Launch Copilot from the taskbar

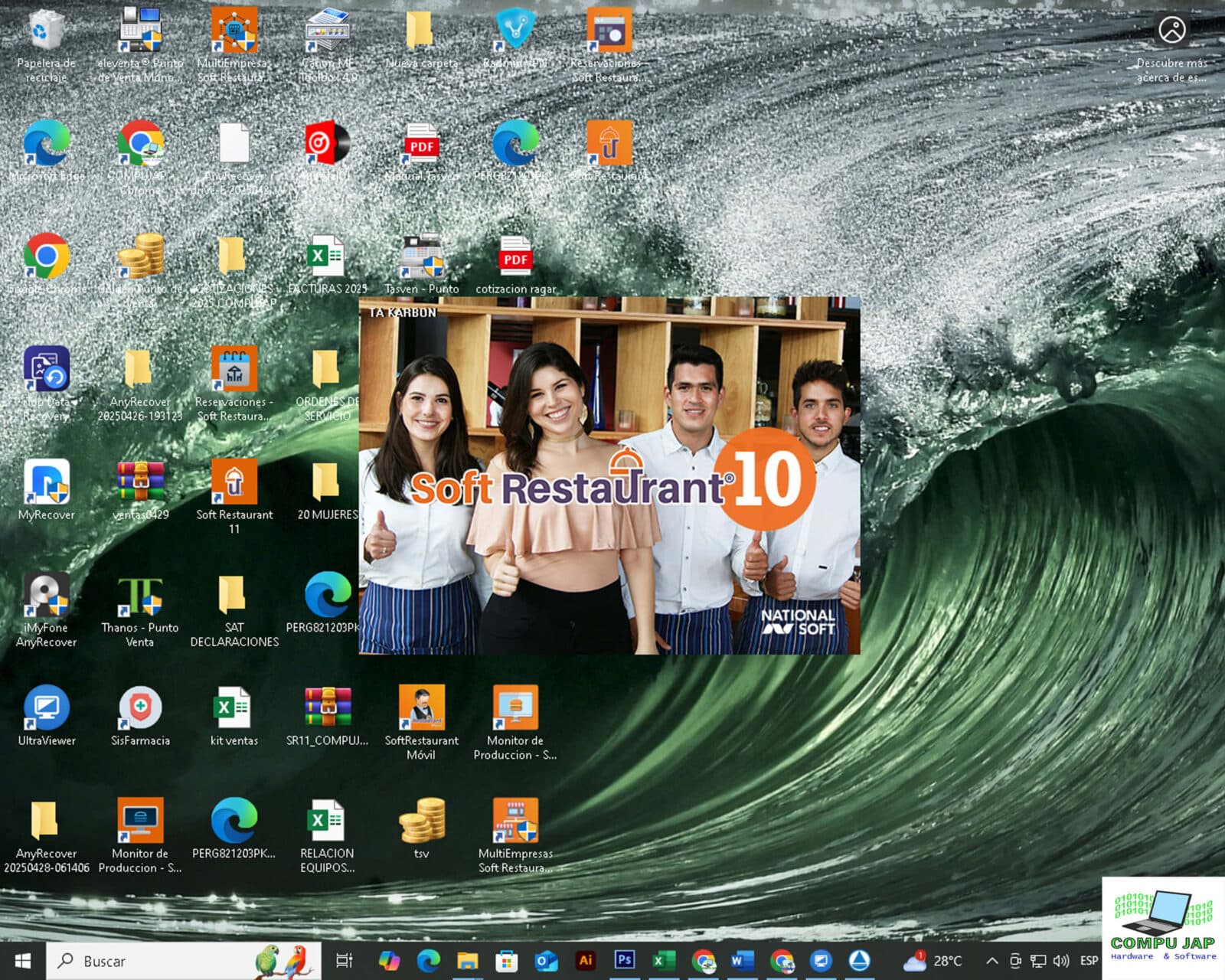389,961
